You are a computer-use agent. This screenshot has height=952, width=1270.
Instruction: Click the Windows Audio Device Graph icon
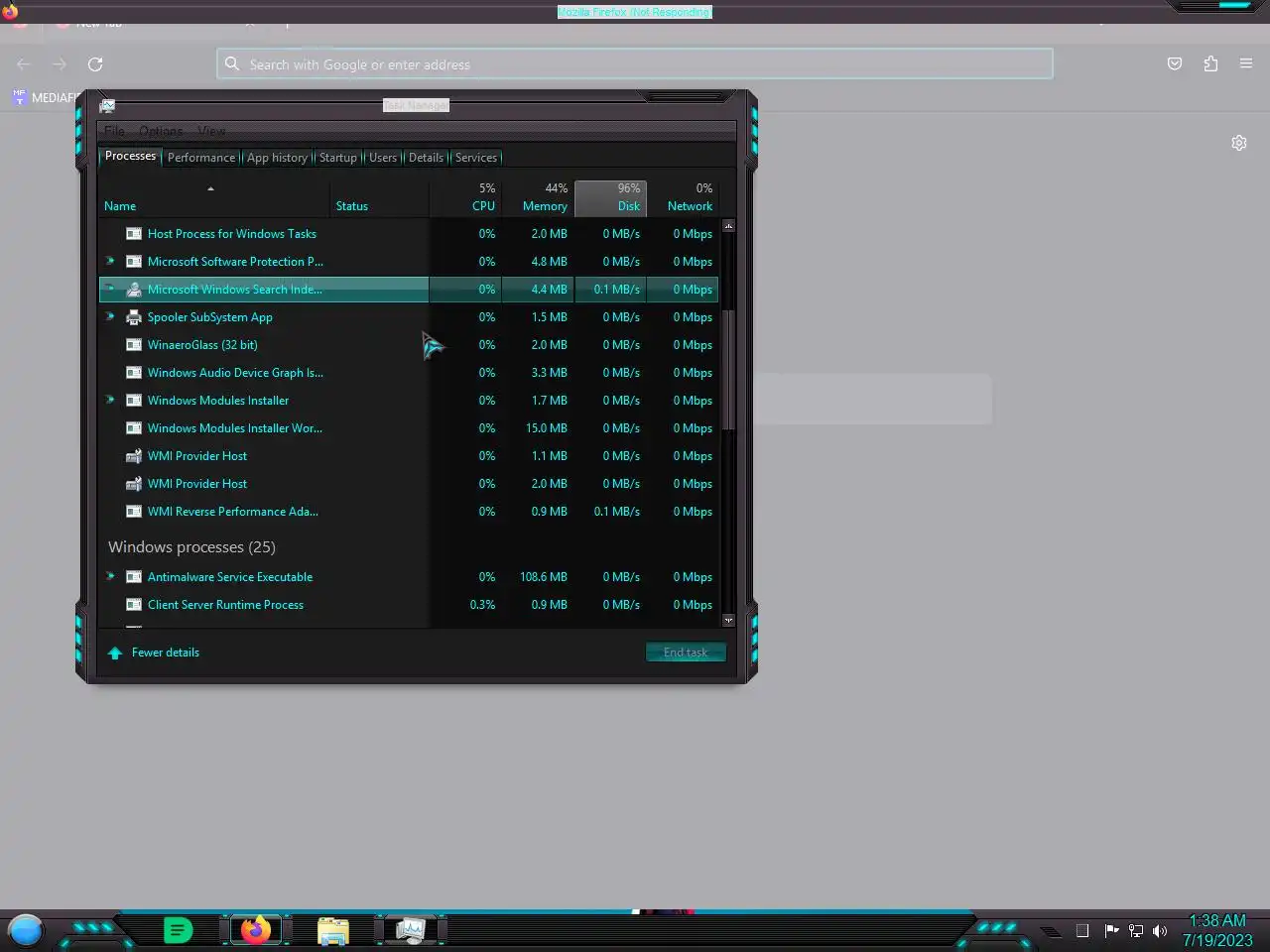tap(134, 373)
